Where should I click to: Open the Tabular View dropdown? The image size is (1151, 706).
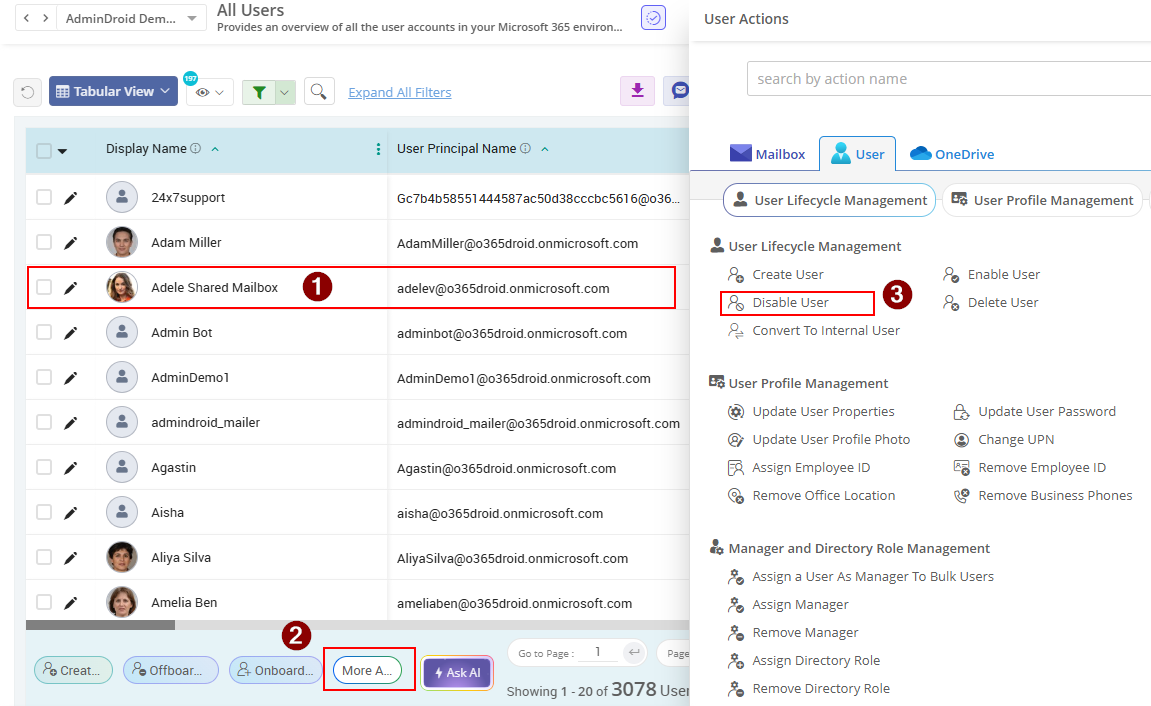point(113,91)
